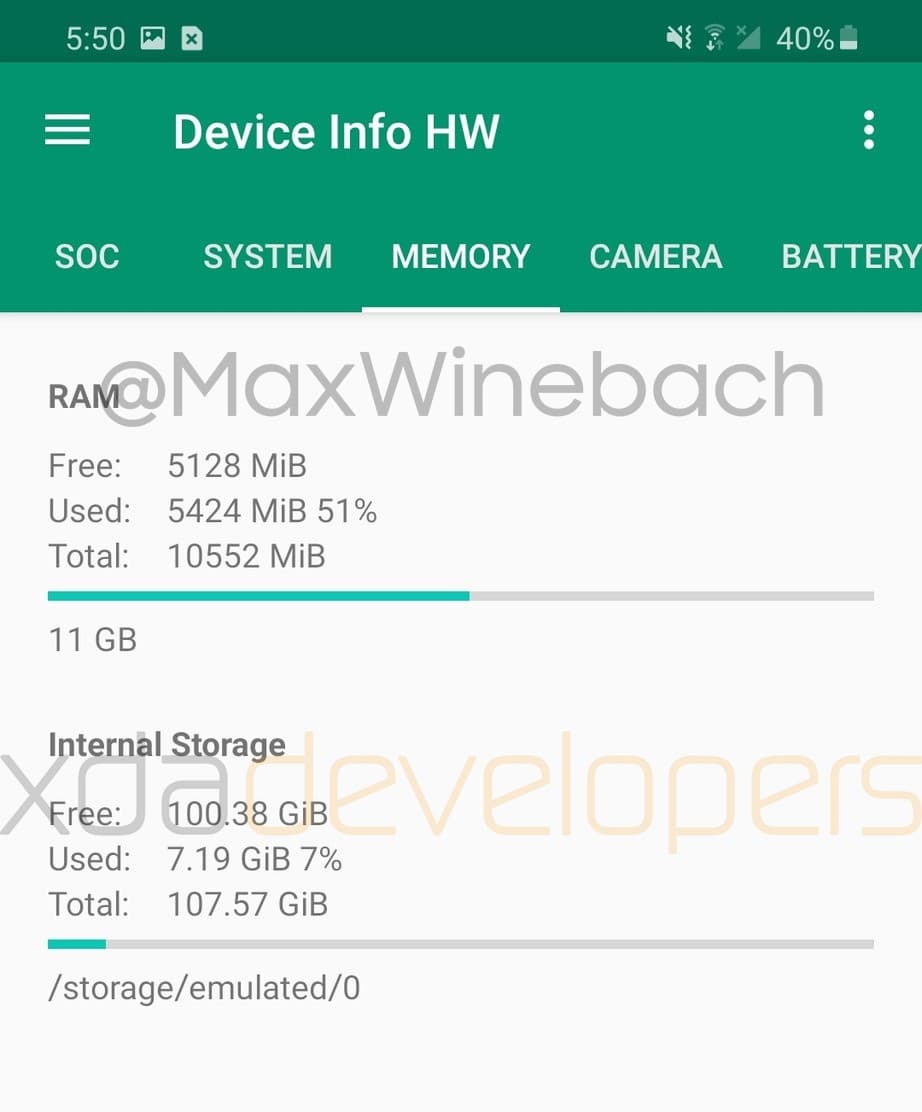
Task: Tap the Wi-Fi status icon
Action: click(715, 38)
